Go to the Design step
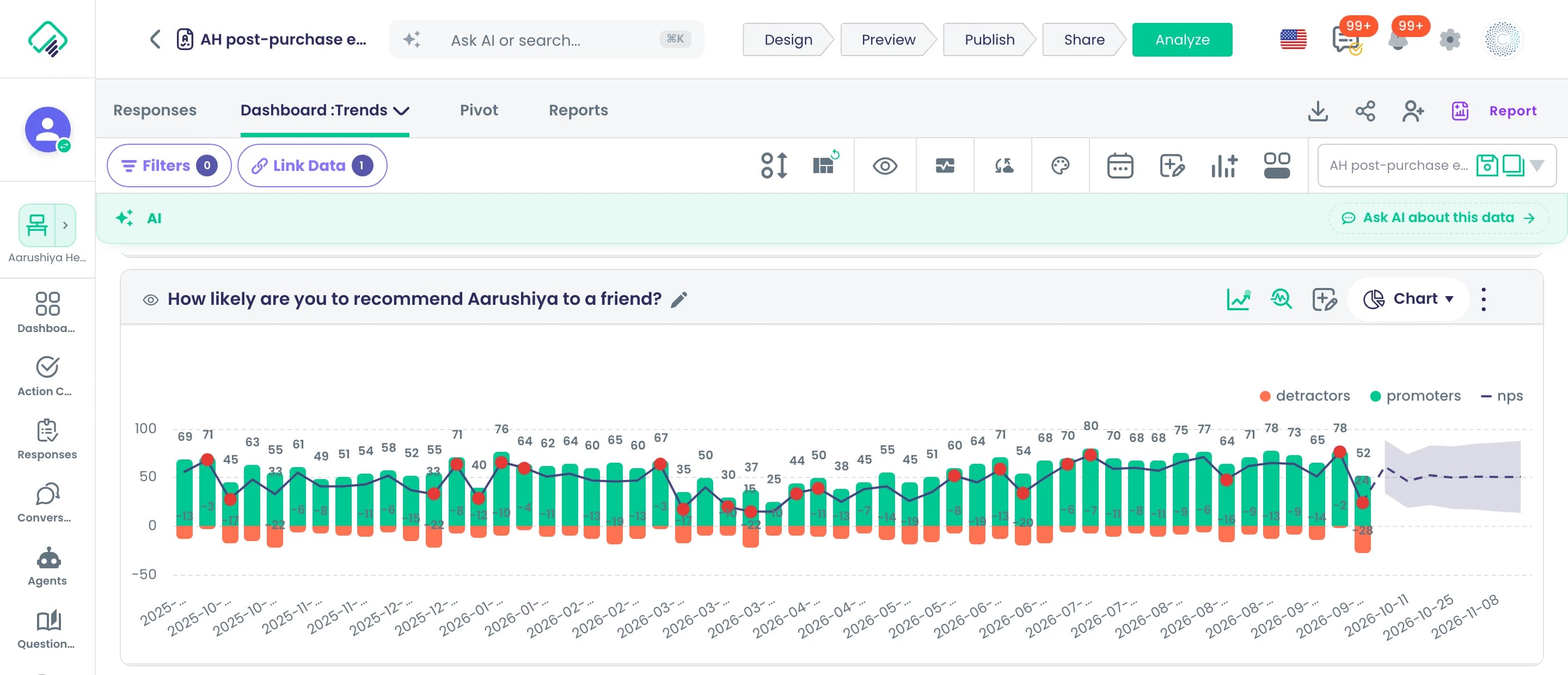 [x=788, y=40]
